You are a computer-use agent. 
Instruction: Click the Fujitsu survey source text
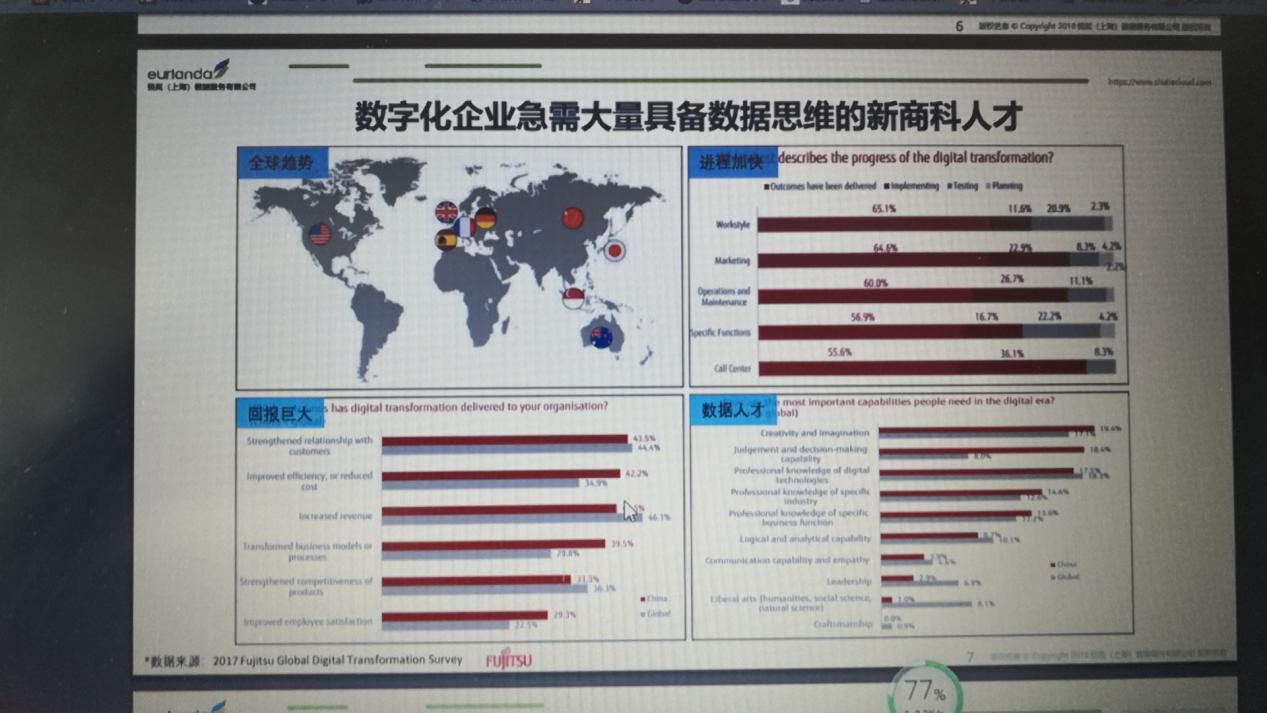[336, 660]
